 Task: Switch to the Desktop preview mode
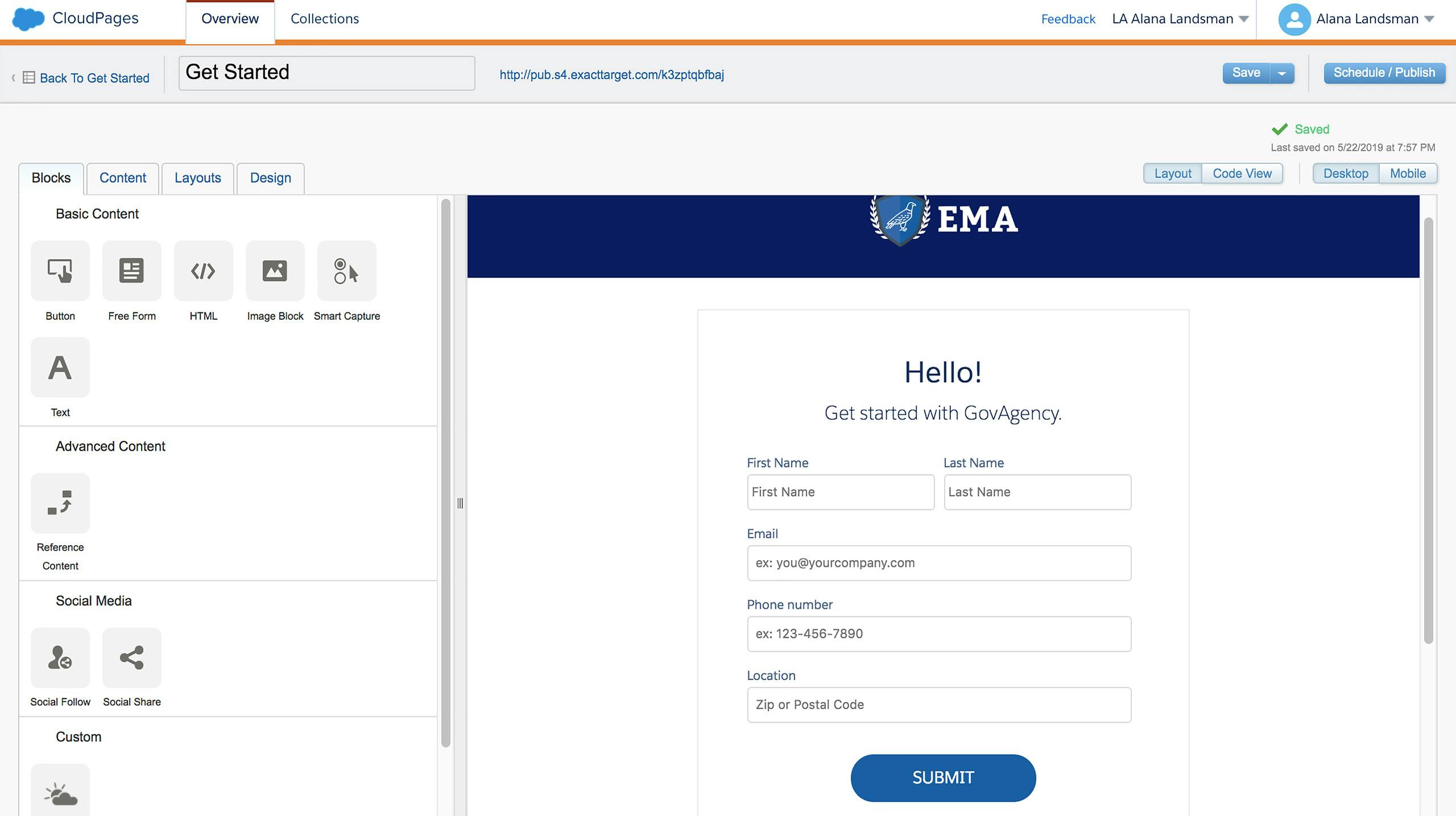(1345, 173)
